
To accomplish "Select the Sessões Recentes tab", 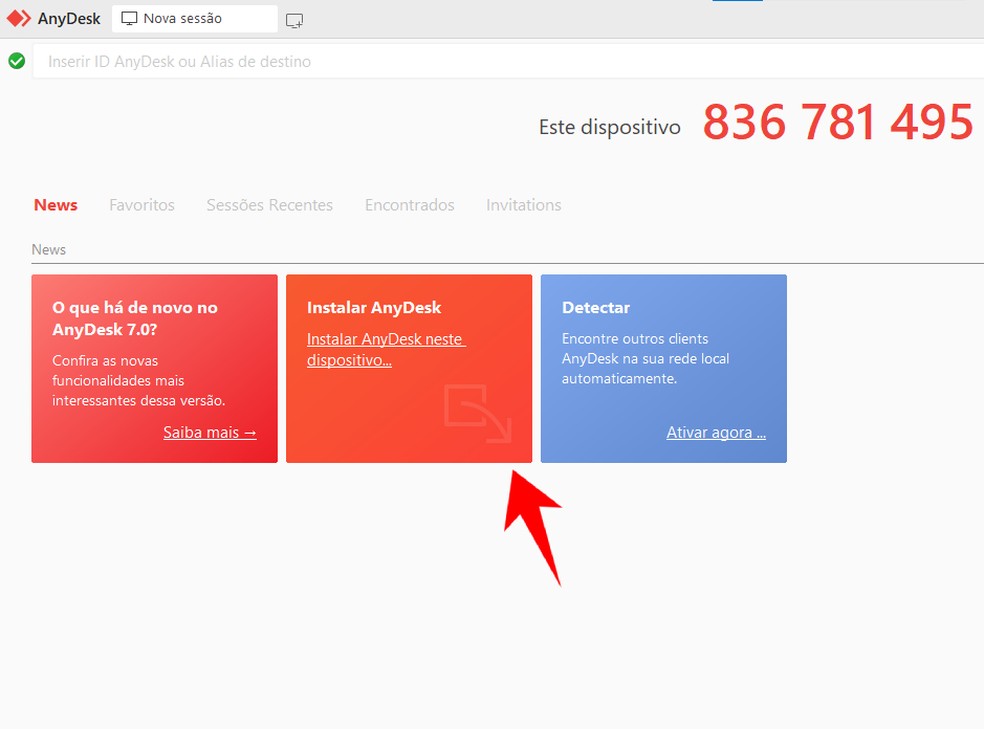I will [x=269, y=205].
